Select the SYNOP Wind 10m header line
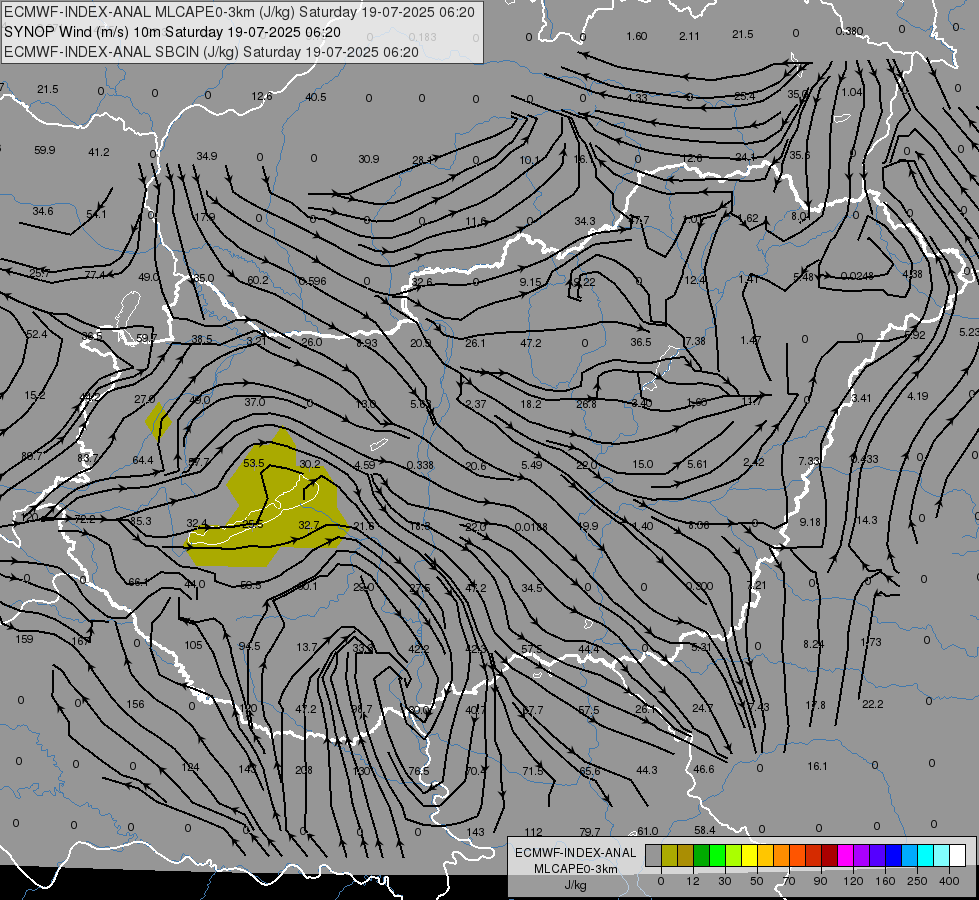The height and width of the screenshot is (900, 979). coord(172,32)
